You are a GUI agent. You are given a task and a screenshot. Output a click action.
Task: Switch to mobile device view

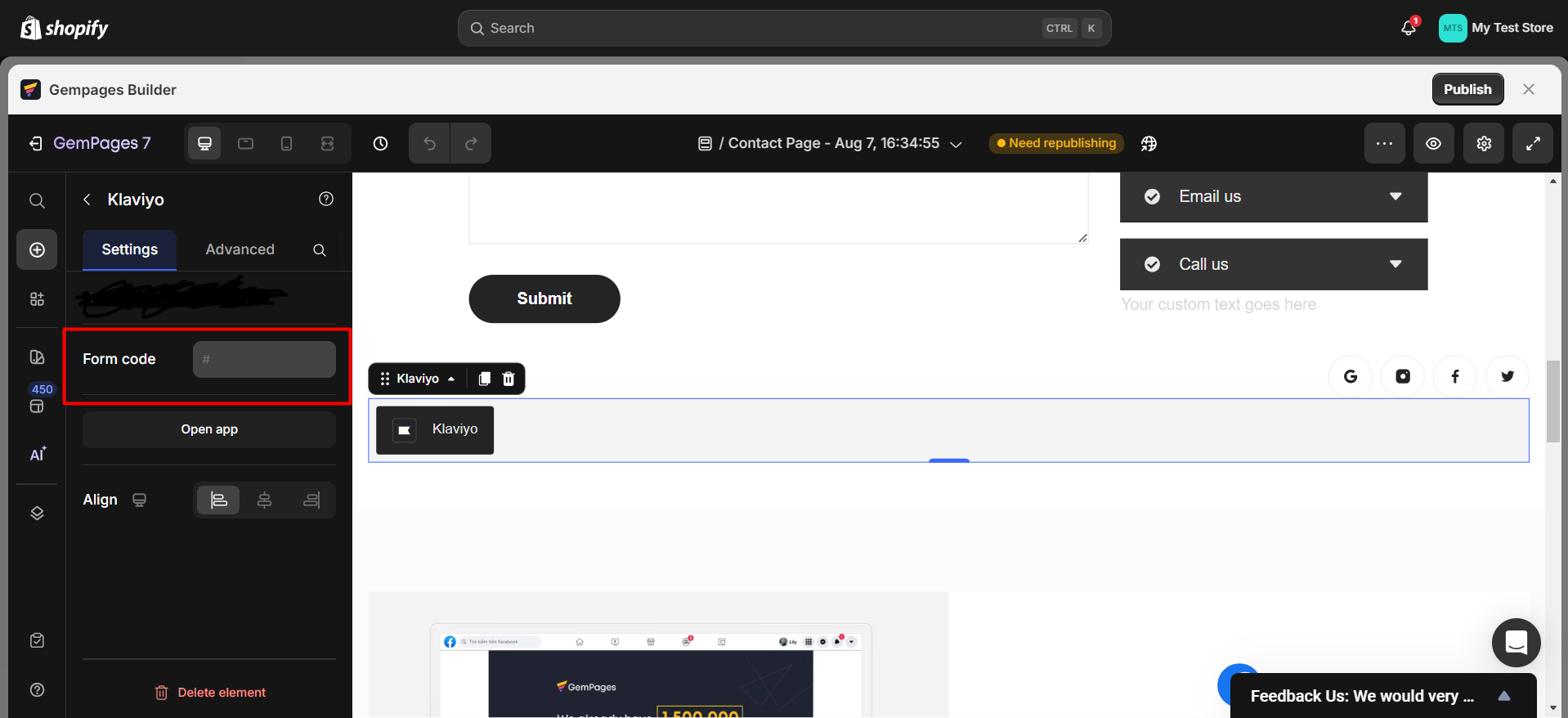click(x=286, y=144)
